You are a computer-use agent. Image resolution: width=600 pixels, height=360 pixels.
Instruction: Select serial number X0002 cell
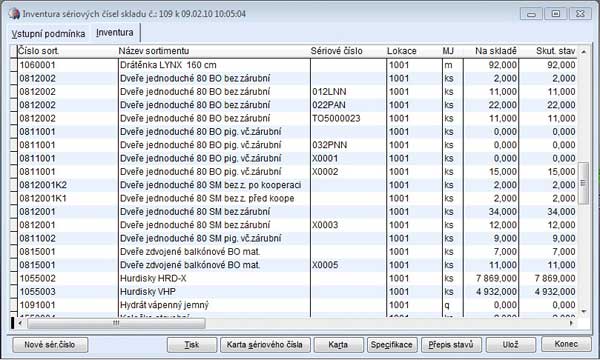(x=348, y=172)
